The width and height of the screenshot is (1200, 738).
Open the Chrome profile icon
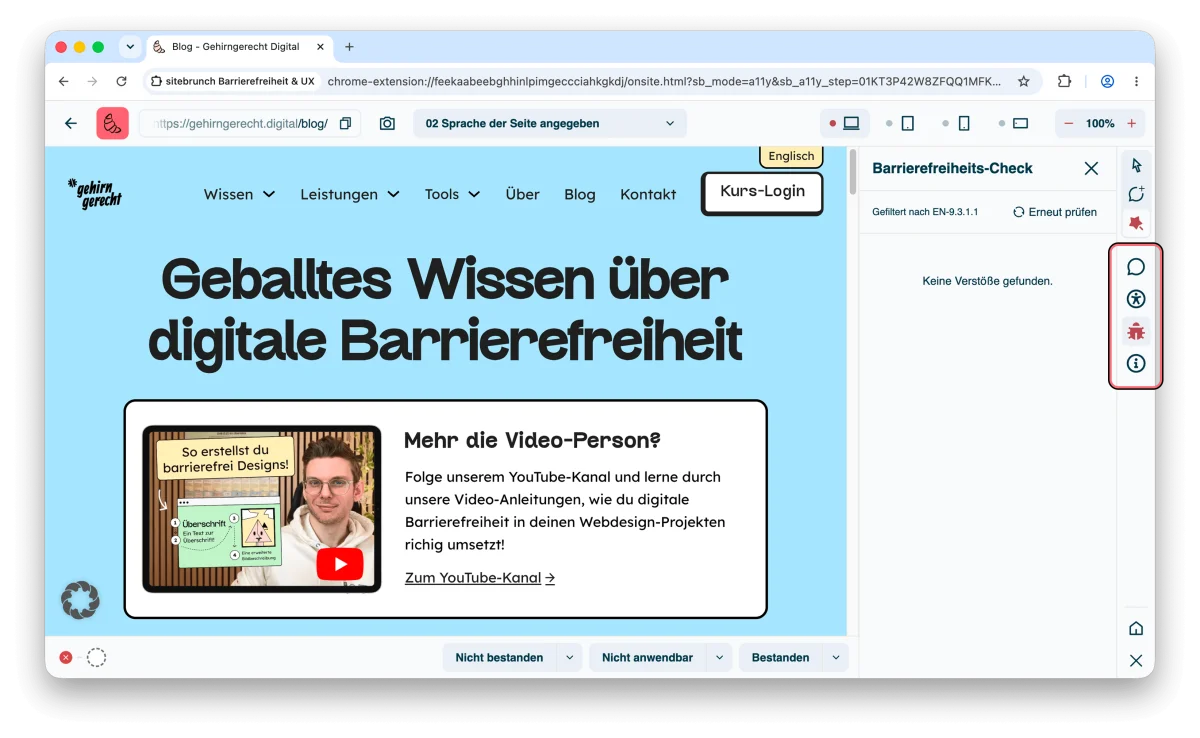pos(1107,81)
